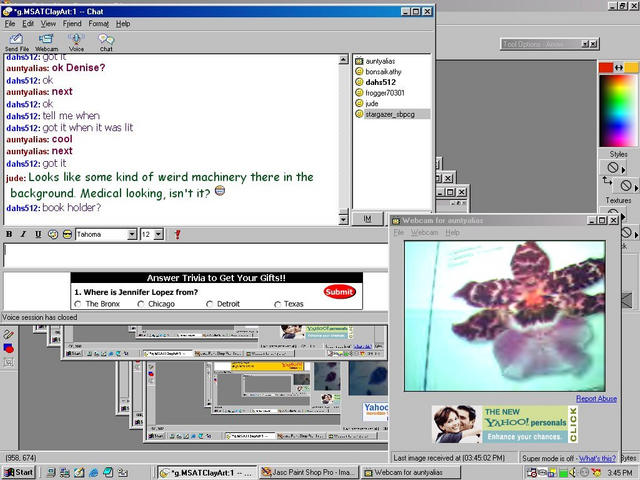Open the Friend menu in chat
The width and height of the screenshot is (640, 480).
(x=72, y=24)
